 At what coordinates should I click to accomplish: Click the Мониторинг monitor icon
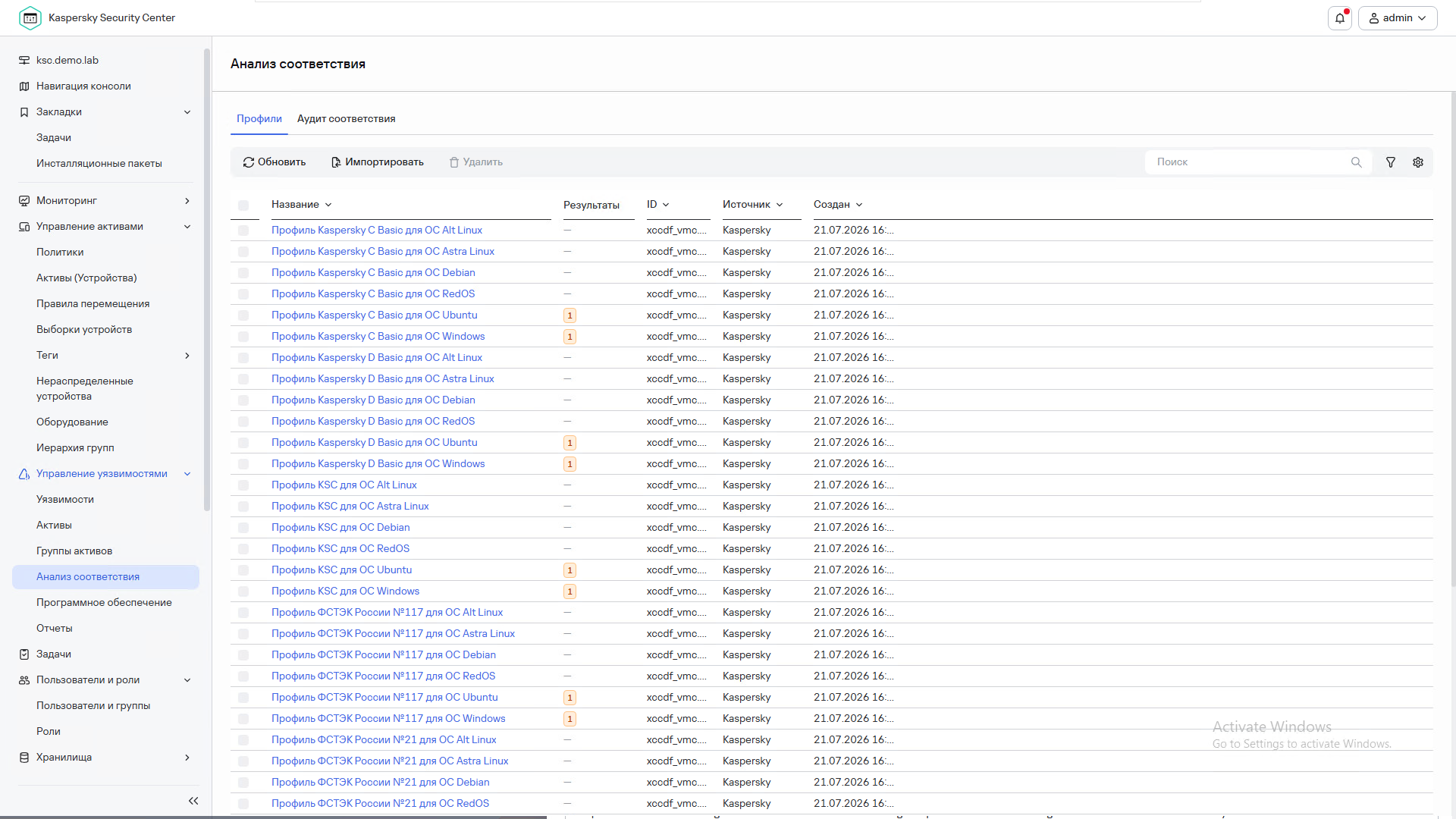(24, 201)
